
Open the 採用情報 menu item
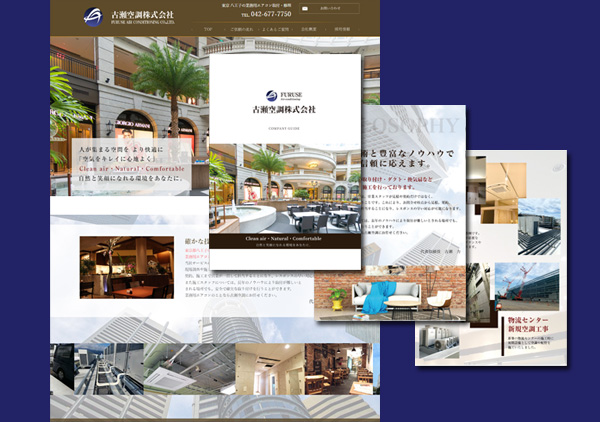(342, 29)
